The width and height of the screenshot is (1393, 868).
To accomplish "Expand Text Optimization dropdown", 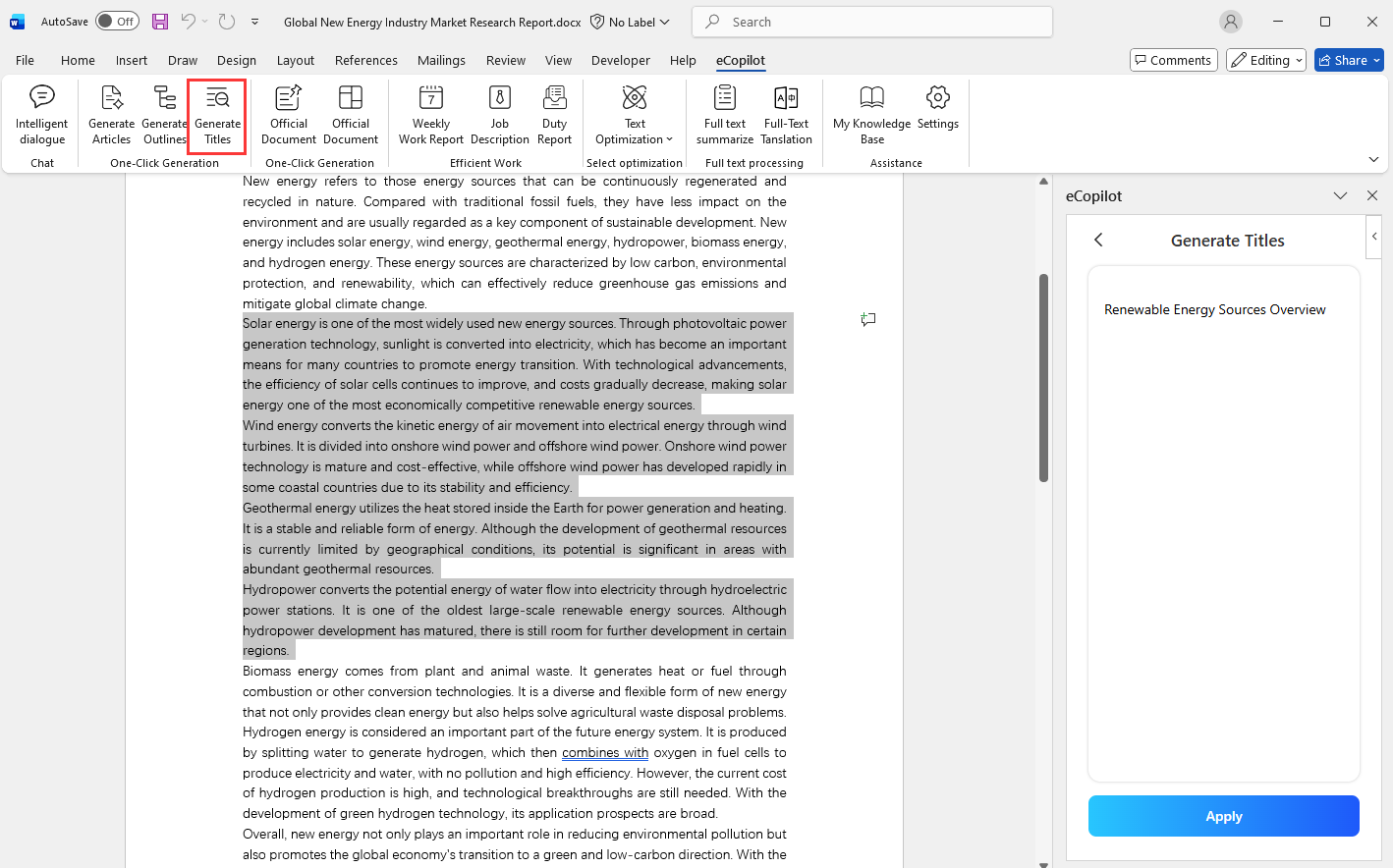I will pos(635,139).
